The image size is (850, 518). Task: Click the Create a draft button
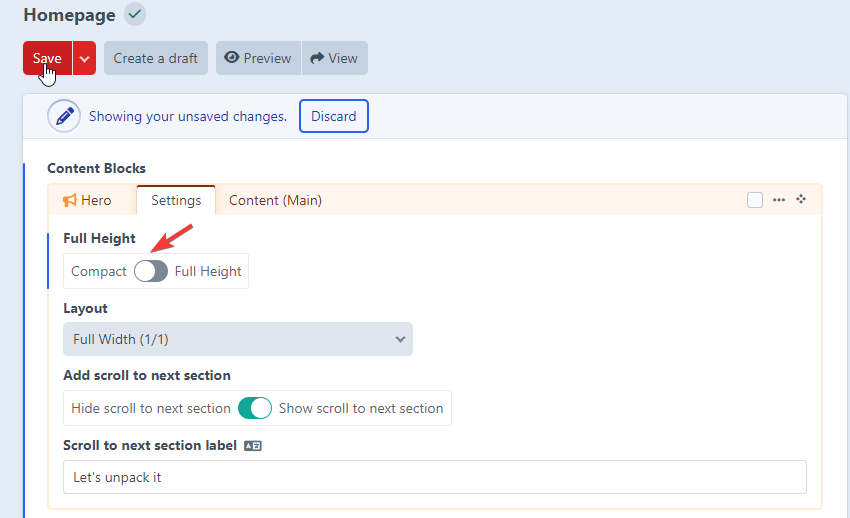coord(155,58)
